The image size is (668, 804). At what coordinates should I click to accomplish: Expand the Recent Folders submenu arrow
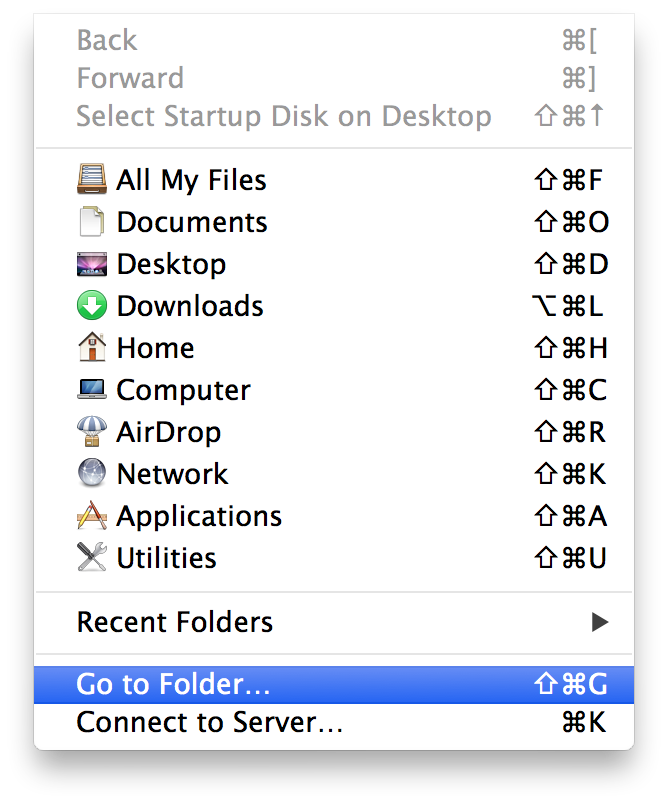click(599, 622)
